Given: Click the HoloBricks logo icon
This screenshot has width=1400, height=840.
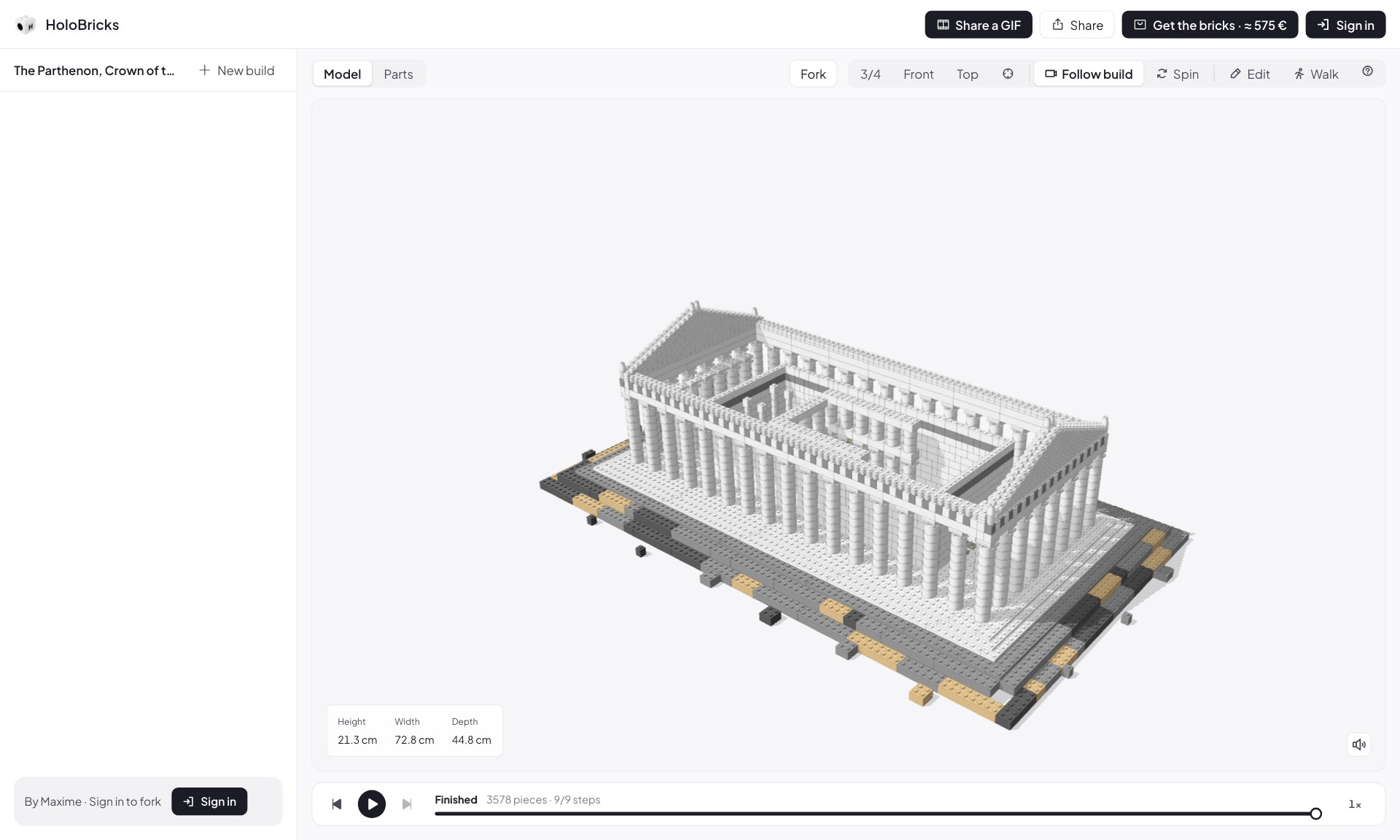Looking at the screenshot, I should point(26,25).
